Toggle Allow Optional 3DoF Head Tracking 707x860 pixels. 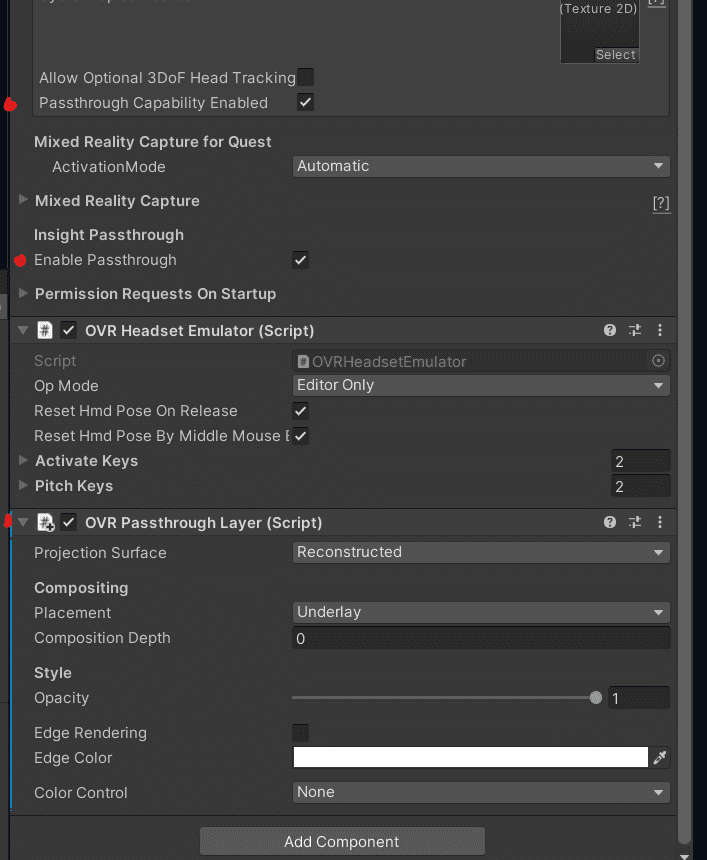coord(306,77)
